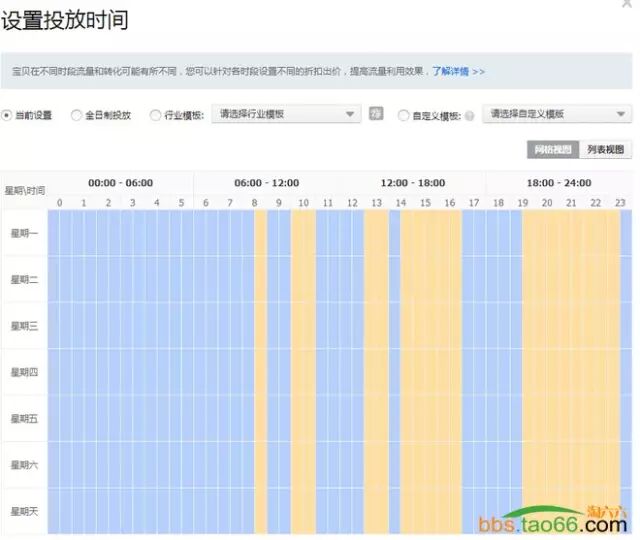Select the 00:00 - 06:00 column header
The height and width of the screenshot is (540, 640).
tap(120, 183)
